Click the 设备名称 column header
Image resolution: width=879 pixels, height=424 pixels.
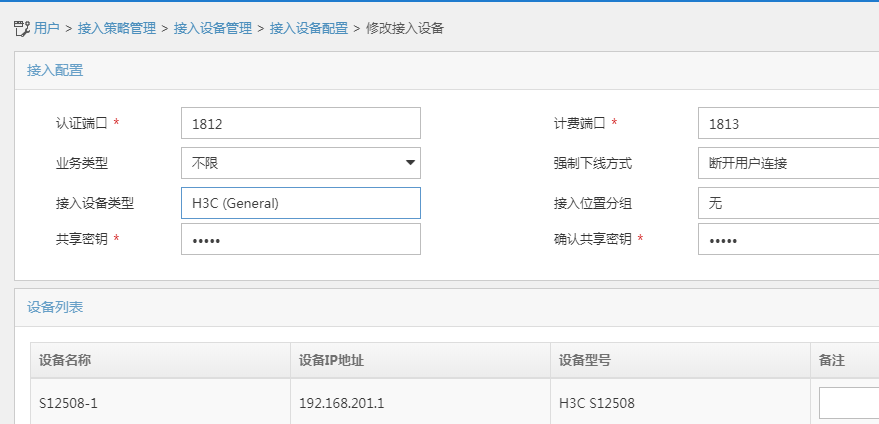66,361
